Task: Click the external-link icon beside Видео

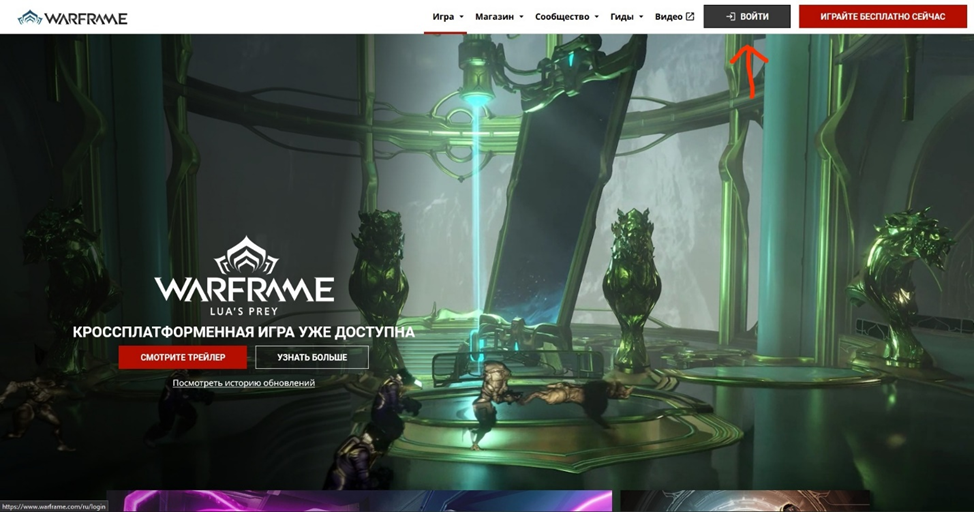Action: tap(690, 17)
